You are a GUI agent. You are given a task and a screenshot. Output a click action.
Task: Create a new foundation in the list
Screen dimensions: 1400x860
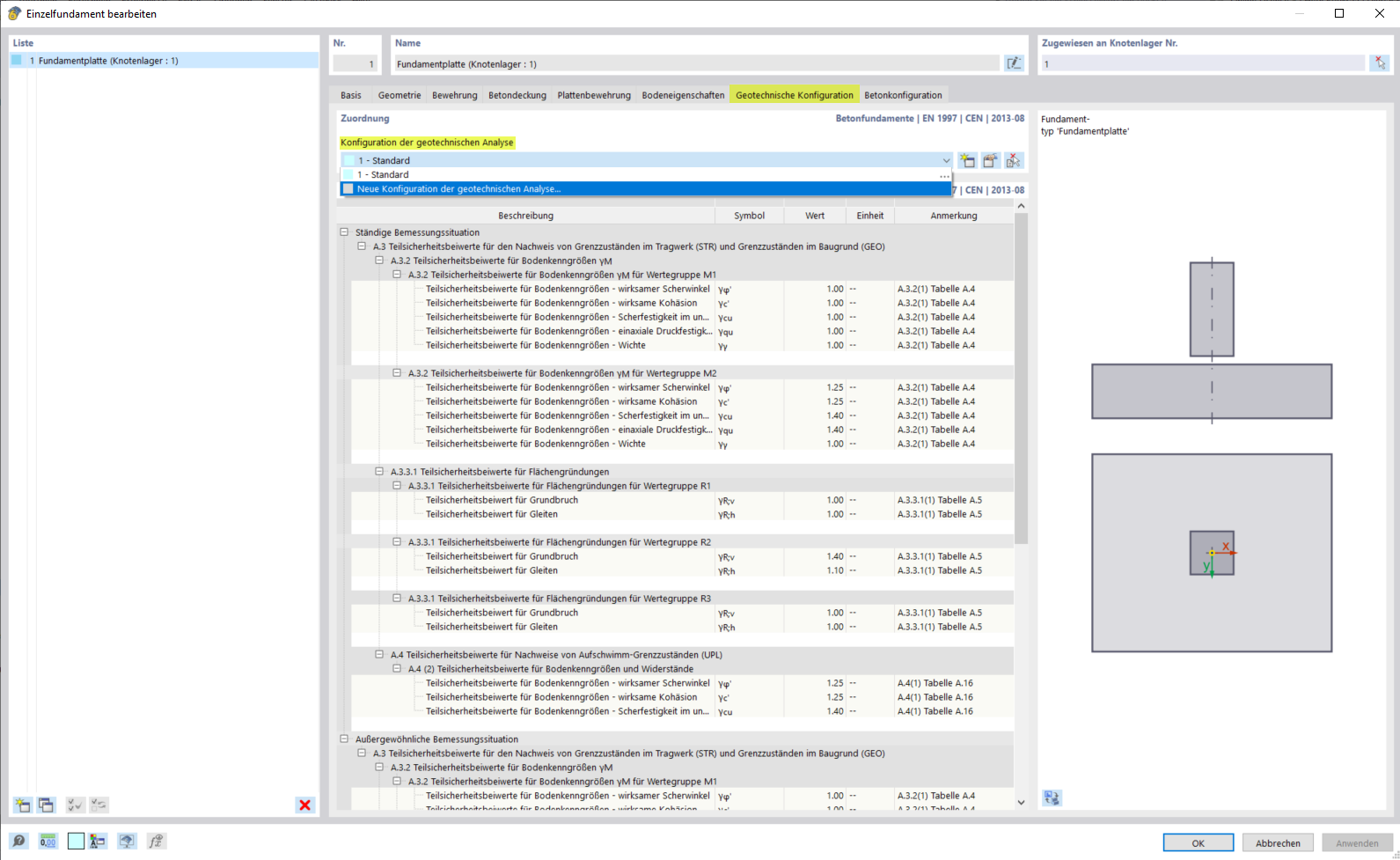(x=23, y=805)
